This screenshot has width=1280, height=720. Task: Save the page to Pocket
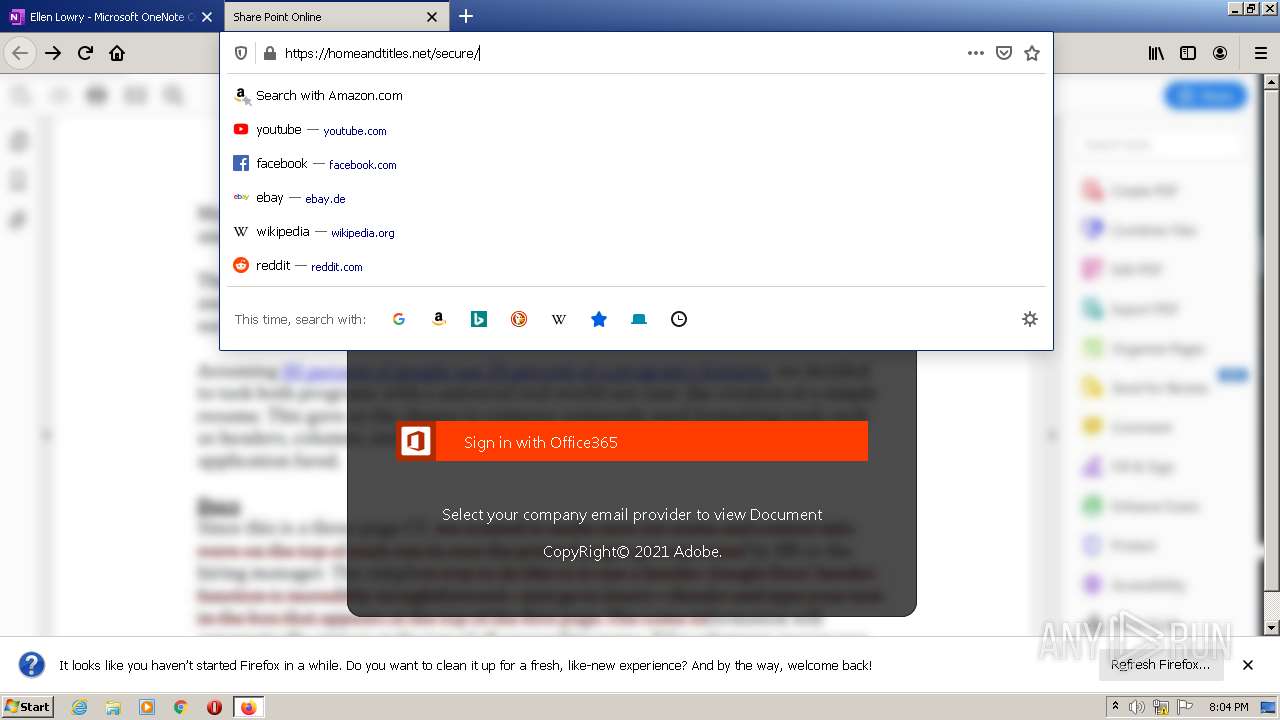(1004, 52)
